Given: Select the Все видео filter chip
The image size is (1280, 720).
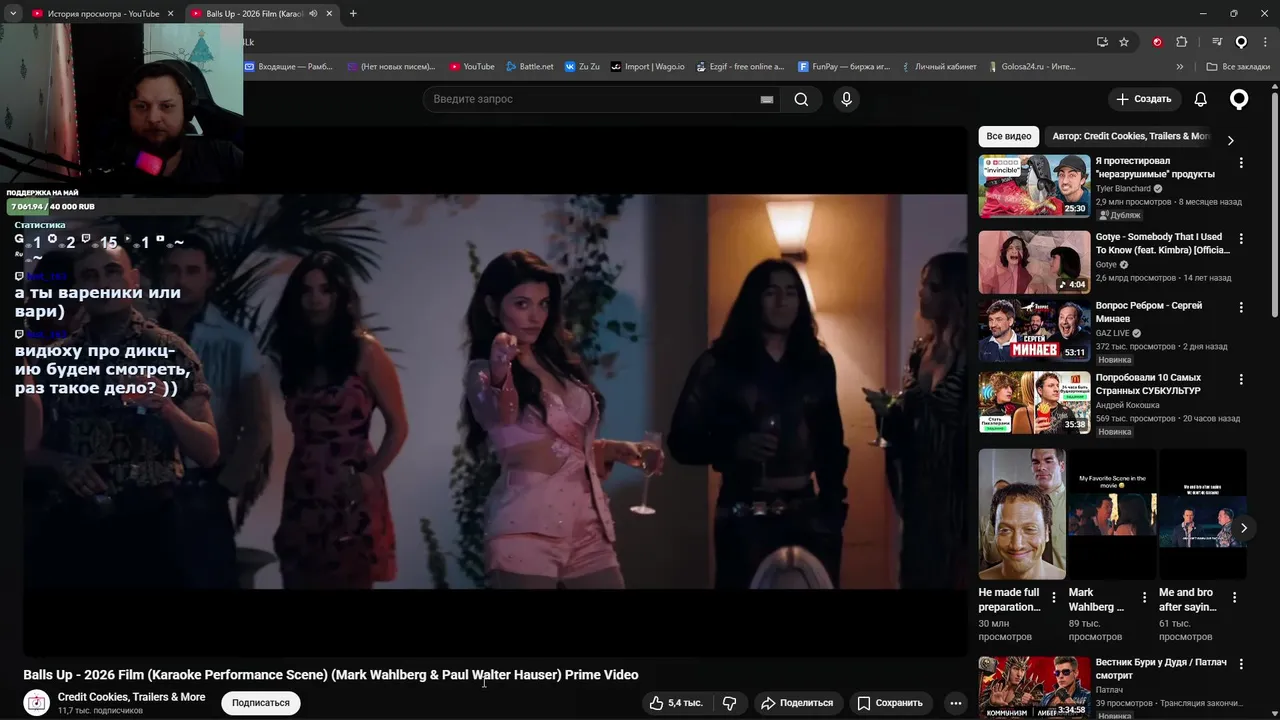Looking at the screenshot, I should 1008,136.
